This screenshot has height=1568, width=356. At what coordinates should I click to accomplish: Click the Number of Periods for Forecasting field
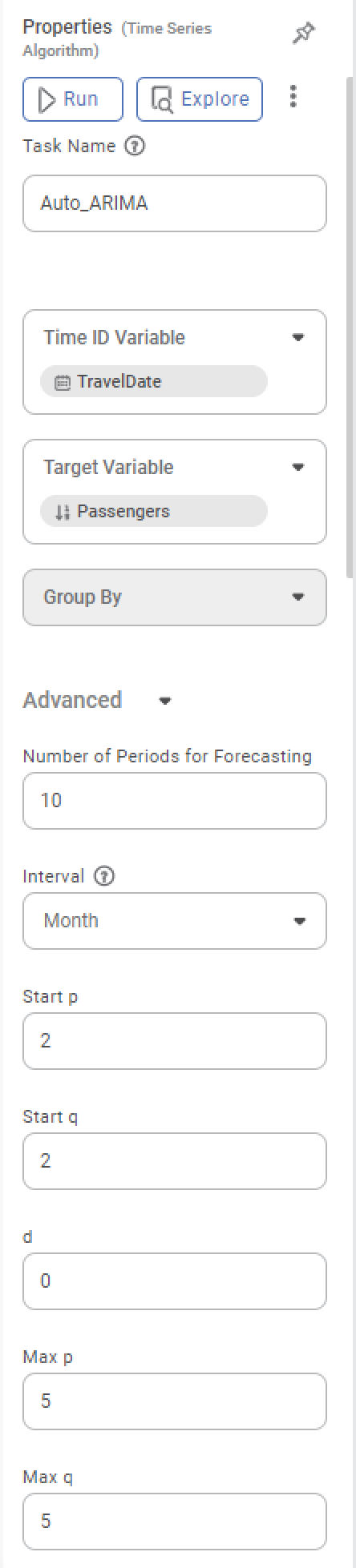(x=175, y=801)
